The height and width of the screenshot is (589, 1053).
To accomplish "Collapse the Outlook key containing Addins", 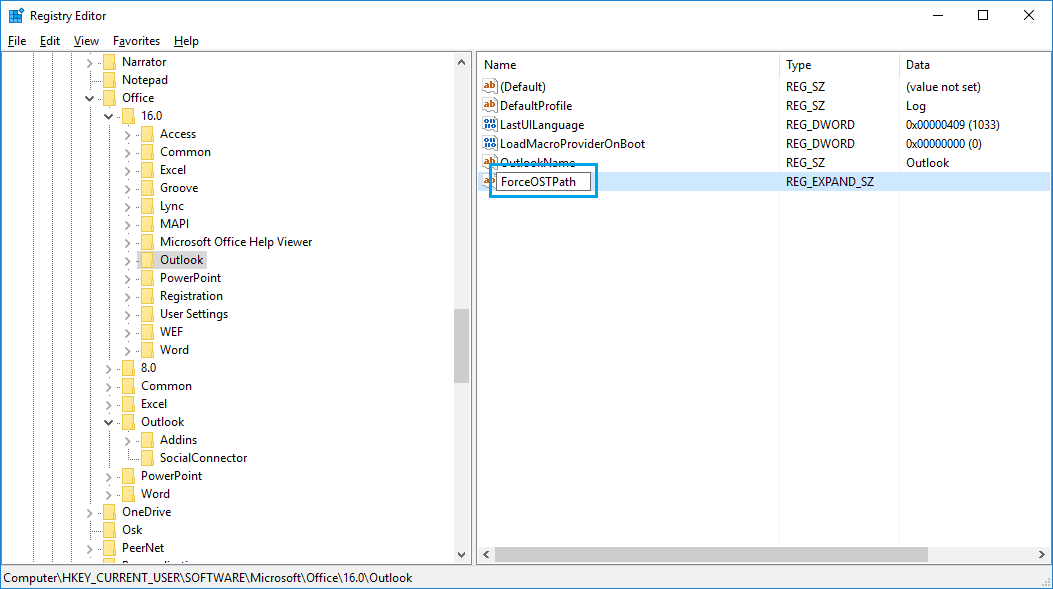I will coord(108,422).
